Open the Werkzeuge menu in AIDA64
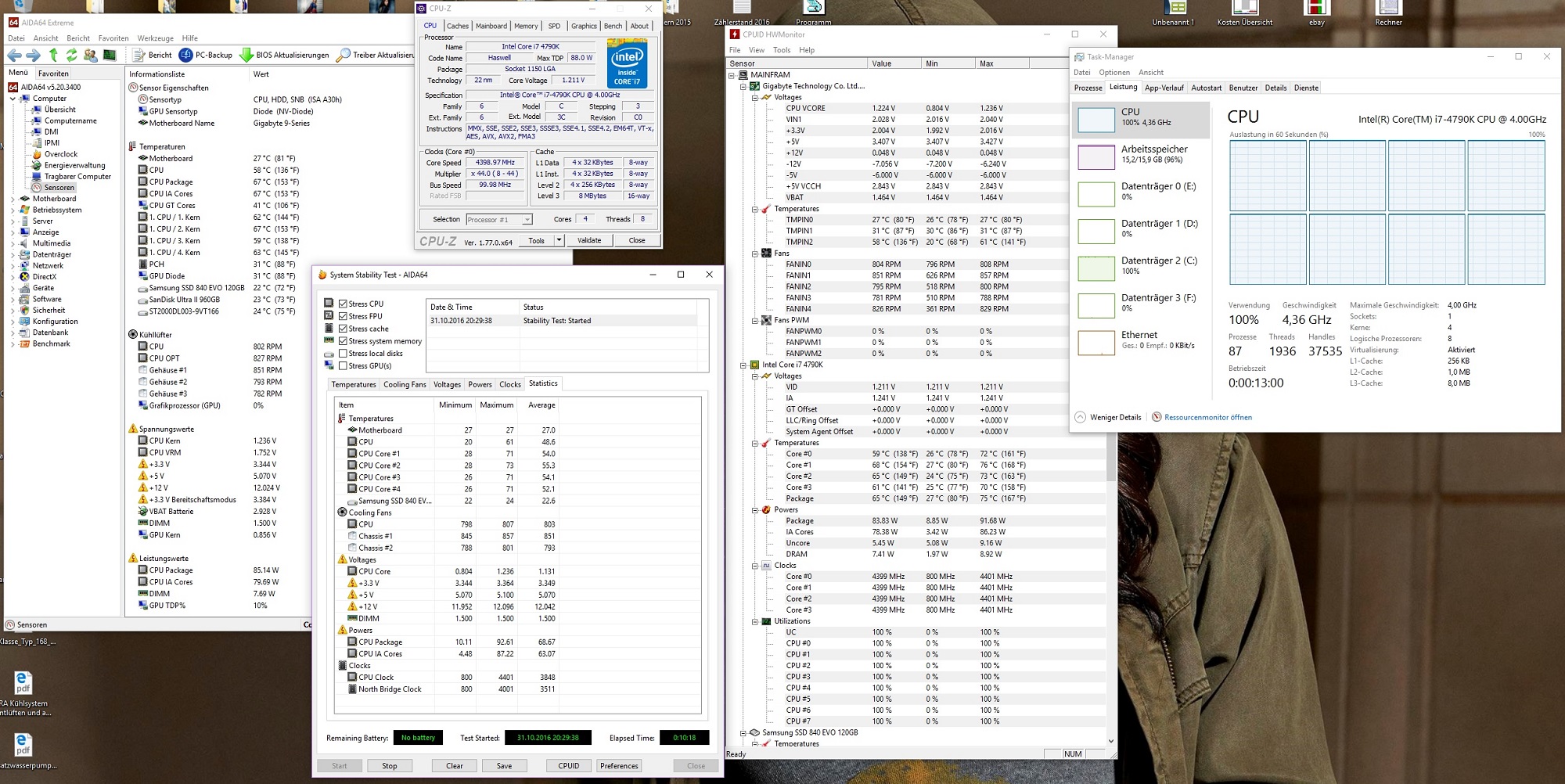The height and width of the screenshot is (784, 1565). click(155, 38)
